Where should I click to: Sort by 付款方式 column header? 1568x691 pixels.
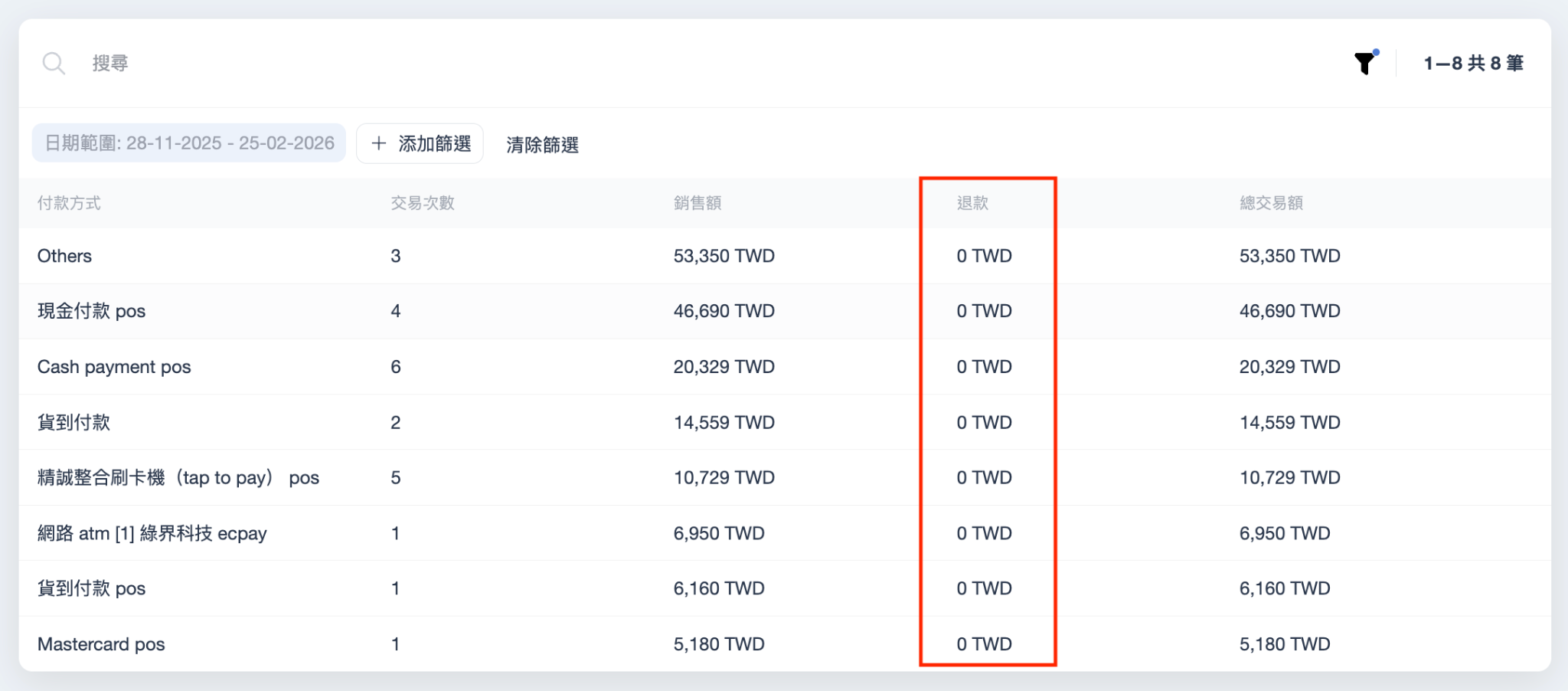(69, 203)
